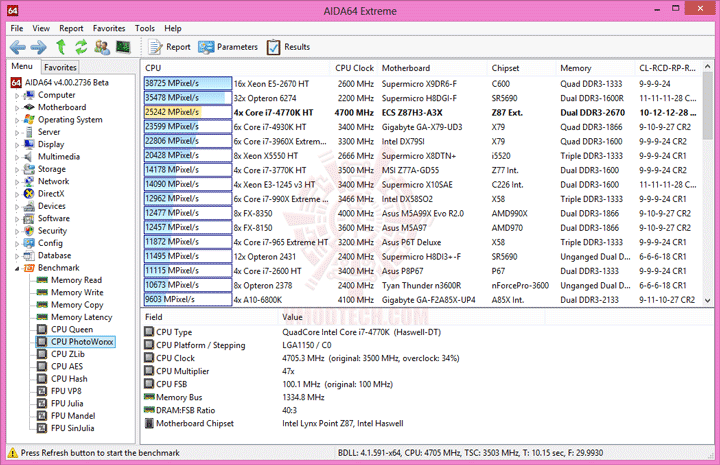Click the monitor diagnostics toolbar icon
This screenshot has width=720, height=465.
click(123, 46)
